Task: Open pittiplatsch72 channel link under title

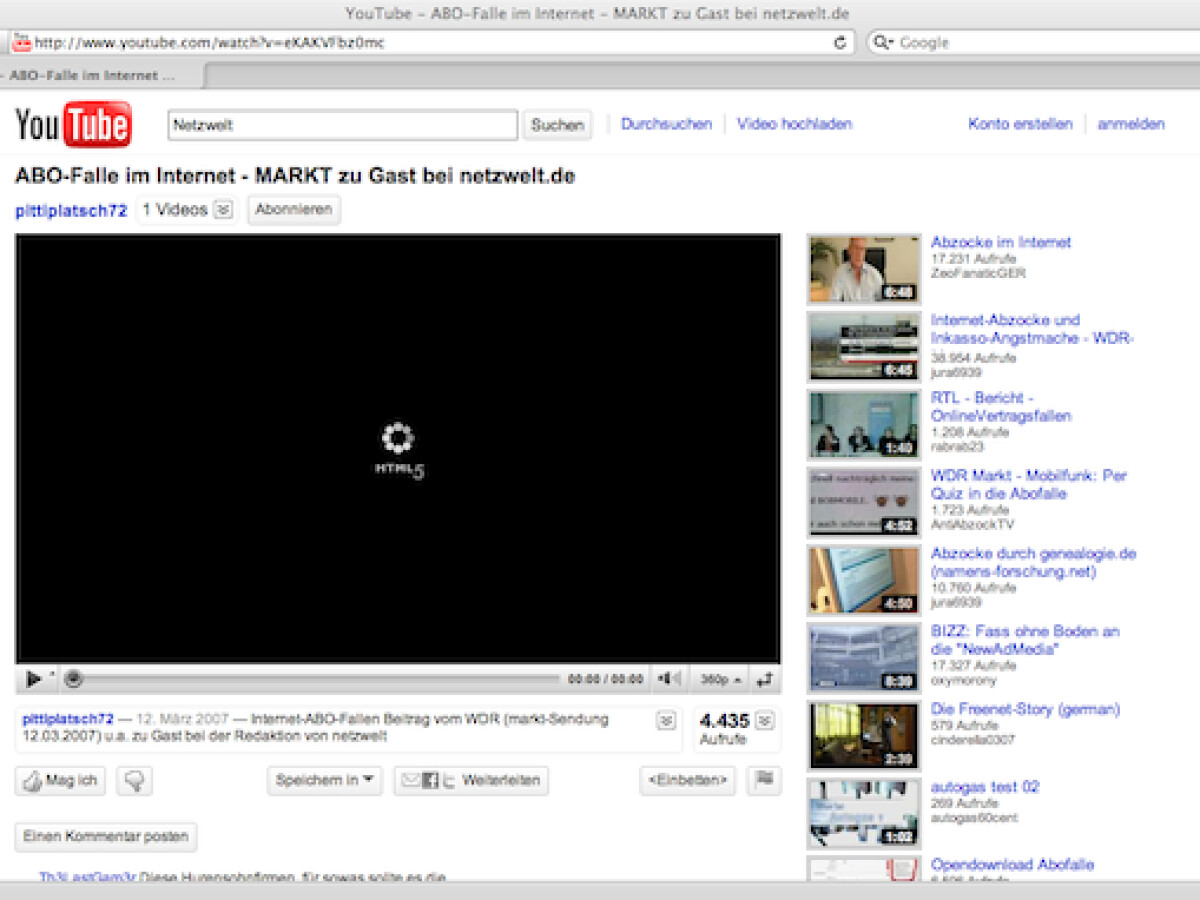Action: (x=71, y=211)
